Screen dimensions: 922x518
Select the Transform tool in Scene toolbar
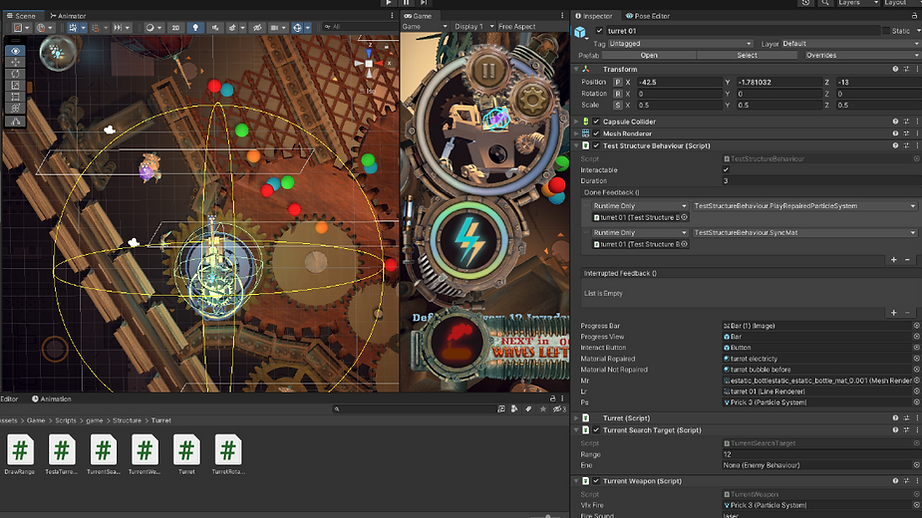pos(15,108)
